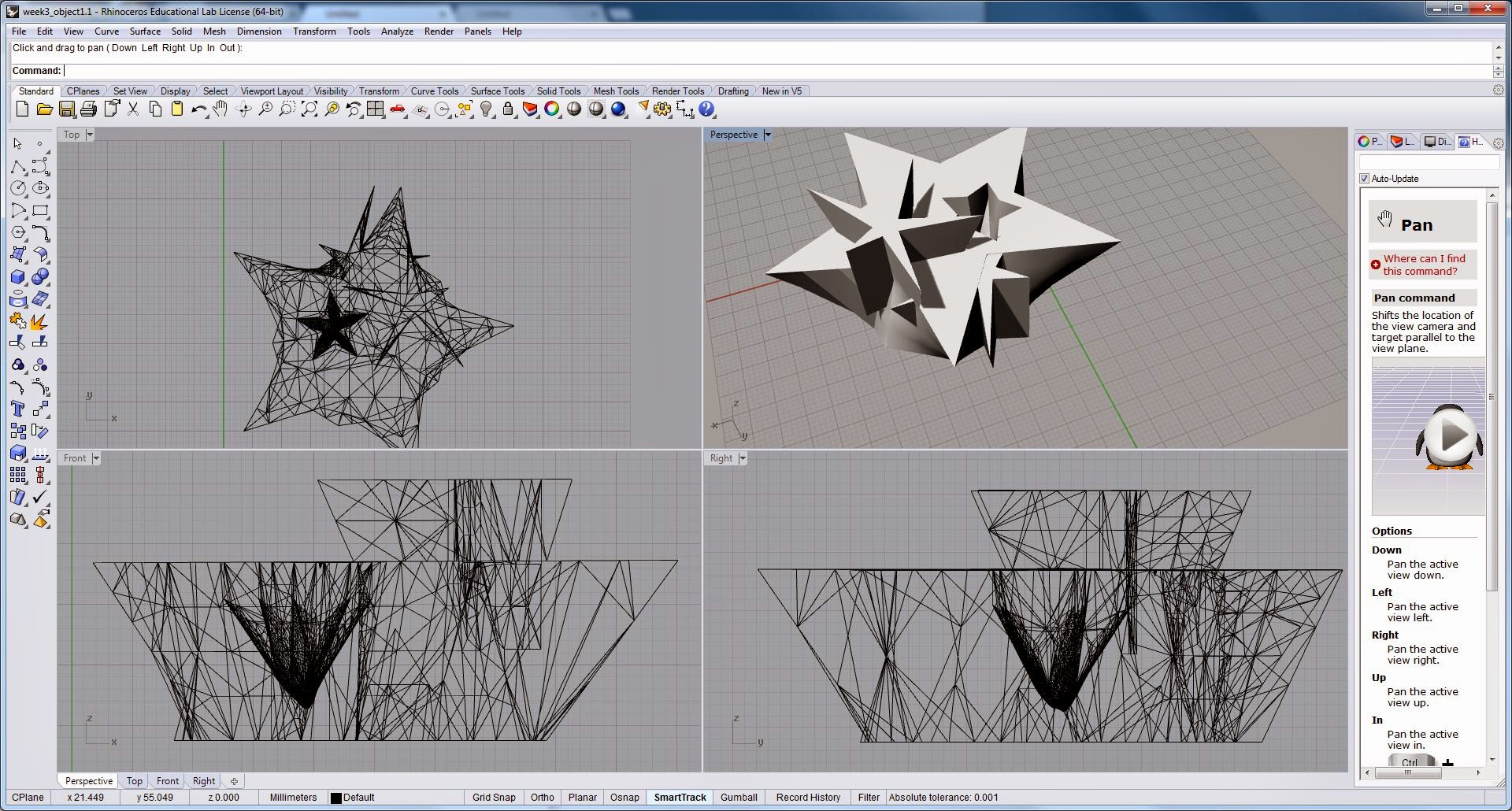This screenshot has width=1512, height=811.
Task: Pick the Select arrow tool in sidebar
Action: coord(17,144)
